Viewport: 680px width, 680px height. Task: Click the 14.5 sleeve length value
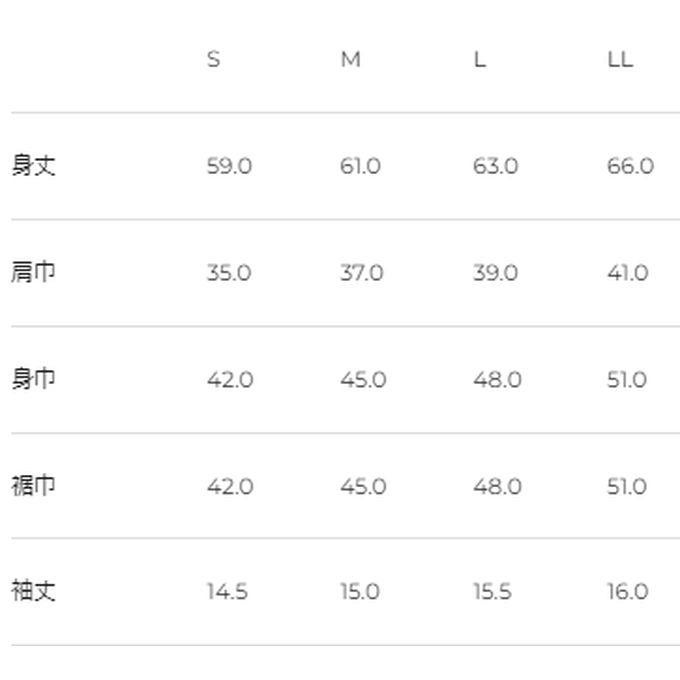point(227,592)
